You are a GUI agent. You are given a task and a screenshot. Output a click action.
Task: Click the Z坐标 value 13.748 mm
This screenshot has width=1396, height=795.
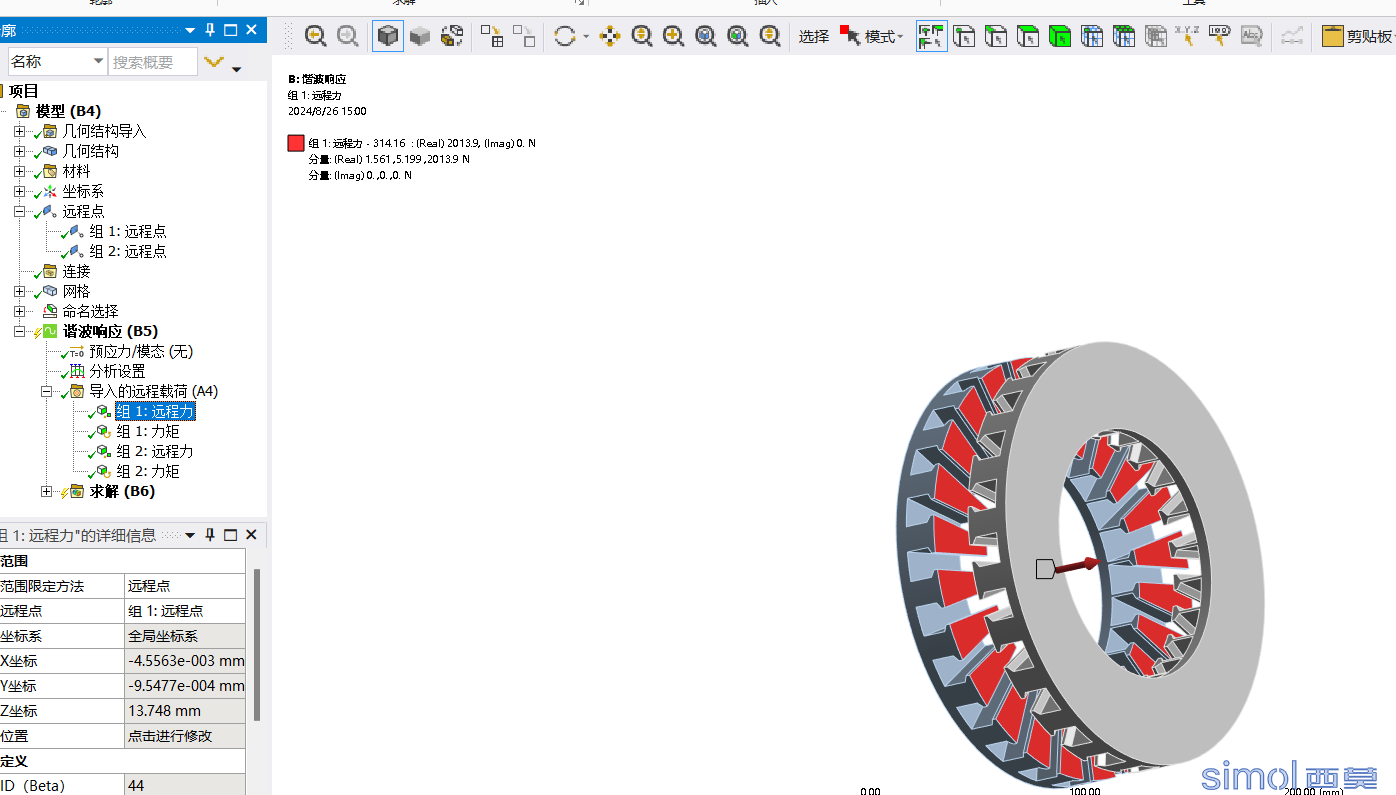(185, 711)
